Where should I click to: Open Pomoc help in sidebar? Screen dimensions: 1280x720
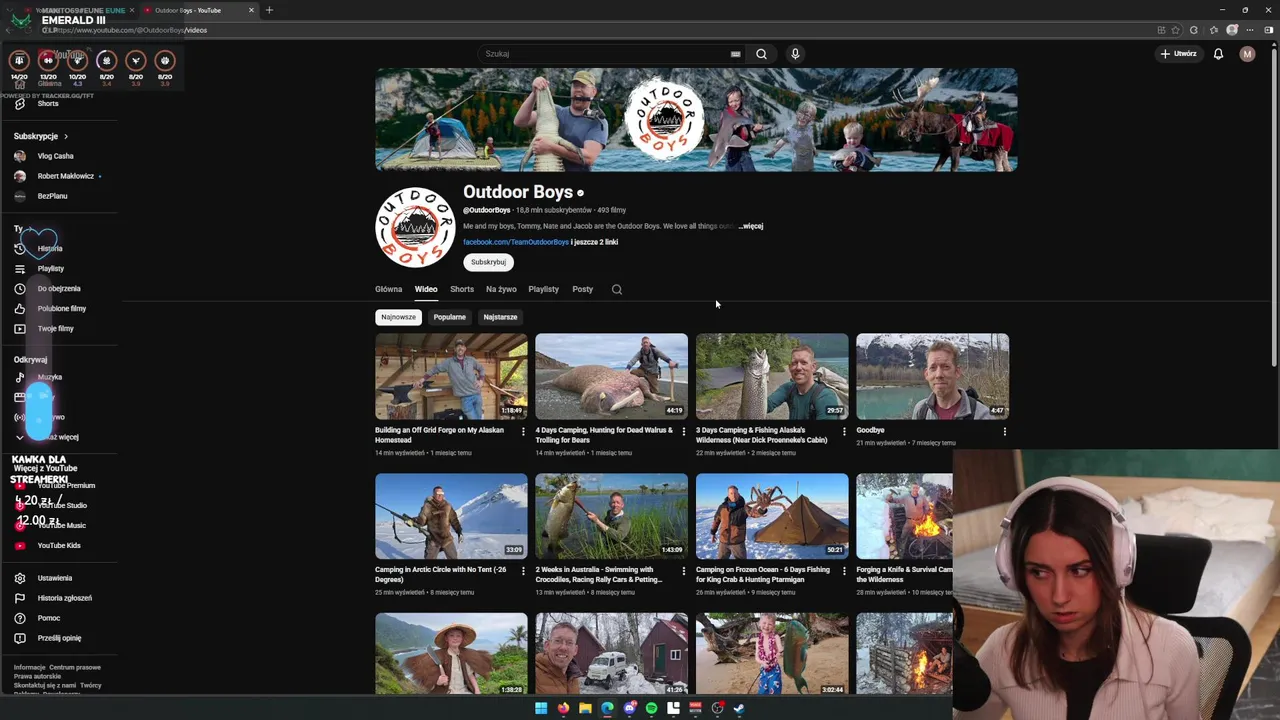pyautogui.click(x=38, y=618)
